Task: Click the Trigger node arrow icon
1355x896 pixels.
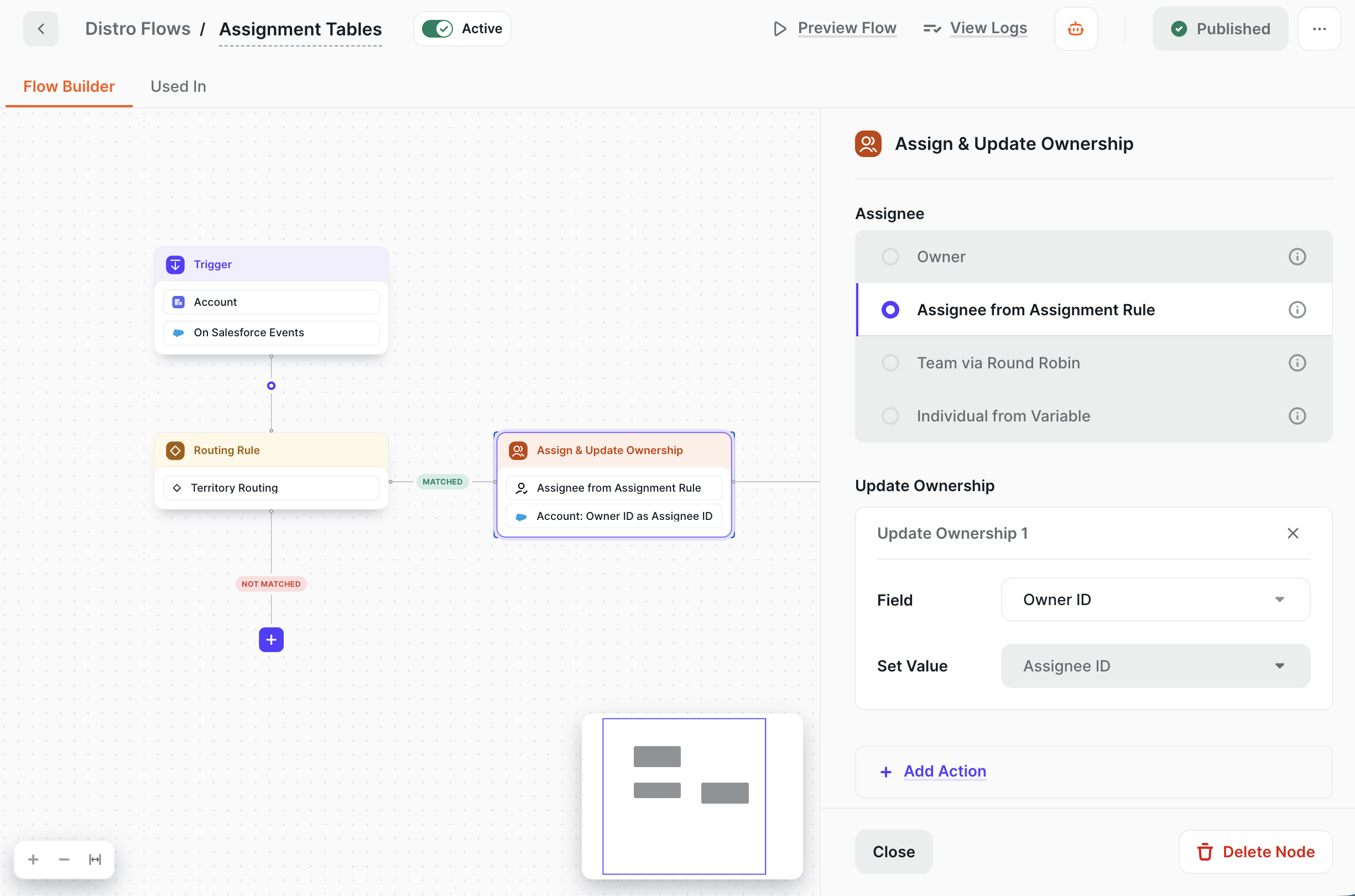Action: 175,264
